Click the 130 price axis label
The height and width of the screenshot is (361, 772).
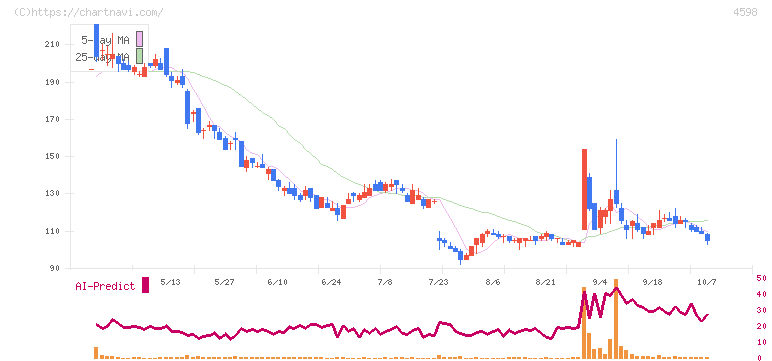52,194
